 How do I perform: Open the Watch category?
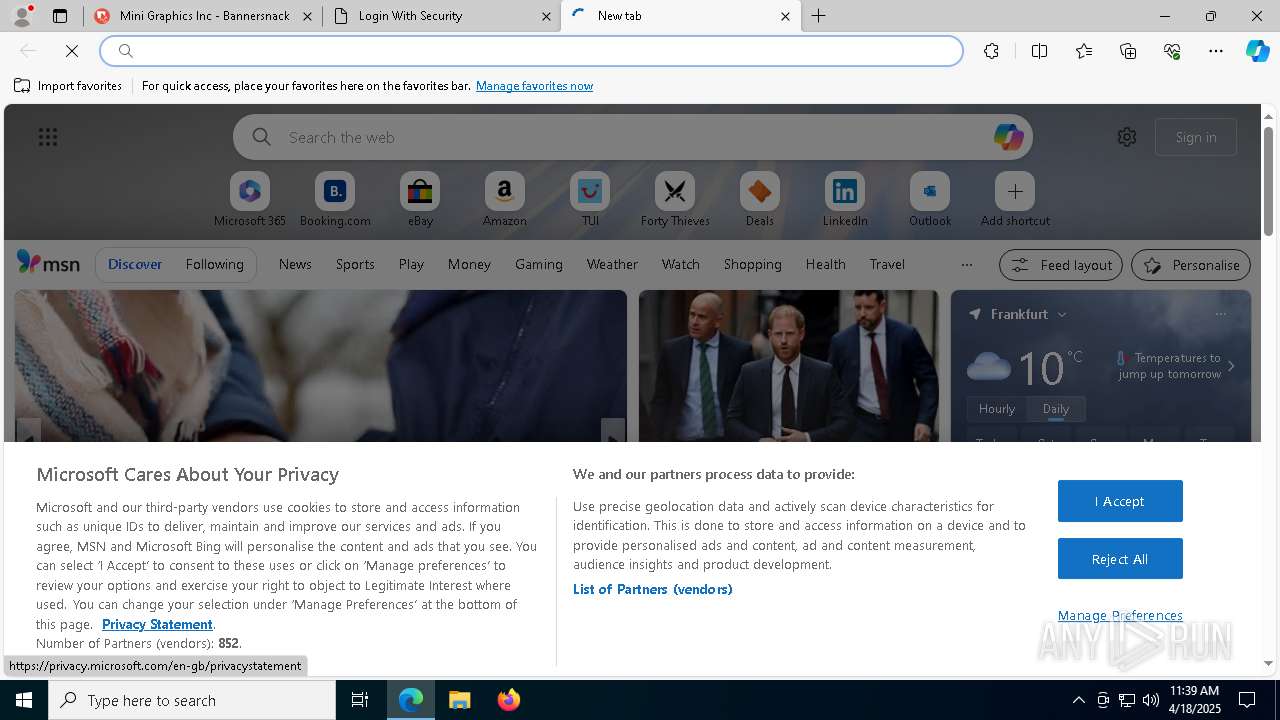[x=681, y=264]
